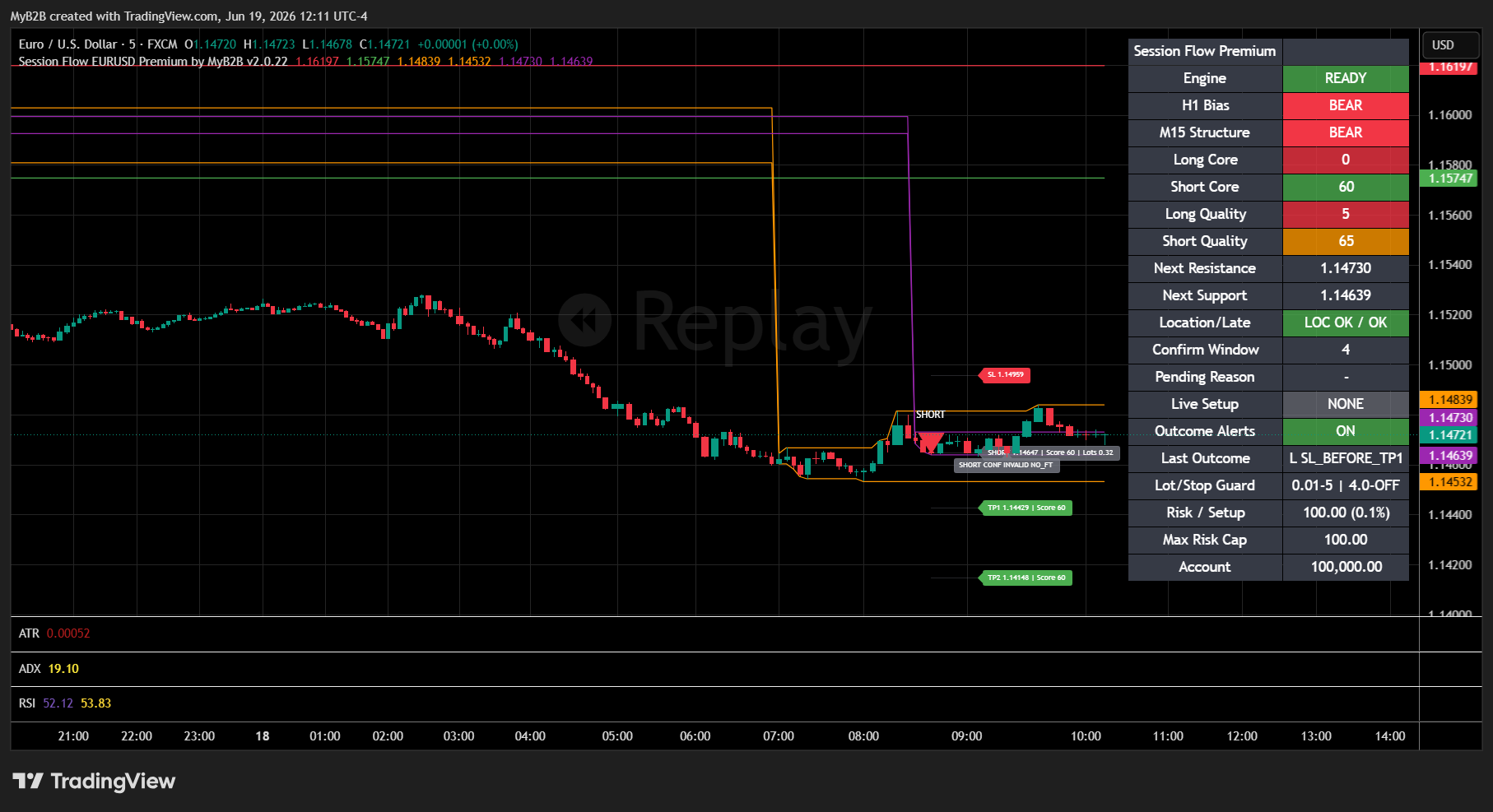Click the RSI indicator label
This screenshot has height=812, width=1493.
point(27,703)
